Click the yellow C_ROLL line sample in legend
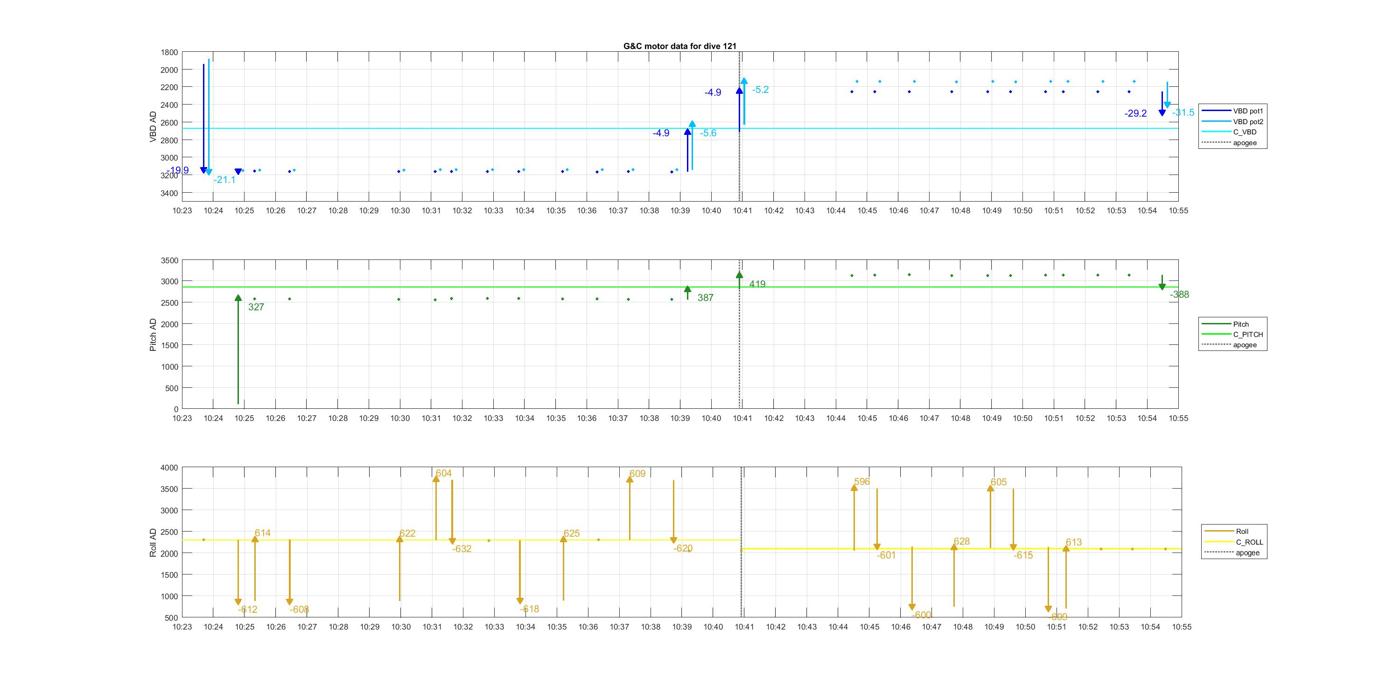 click(x=1219, y=542)
